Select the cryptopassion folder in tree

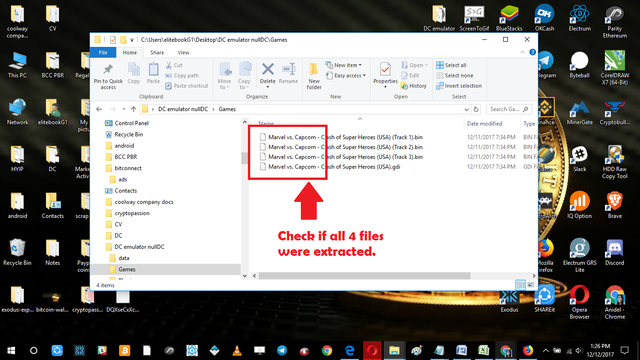tap(127, 213)
